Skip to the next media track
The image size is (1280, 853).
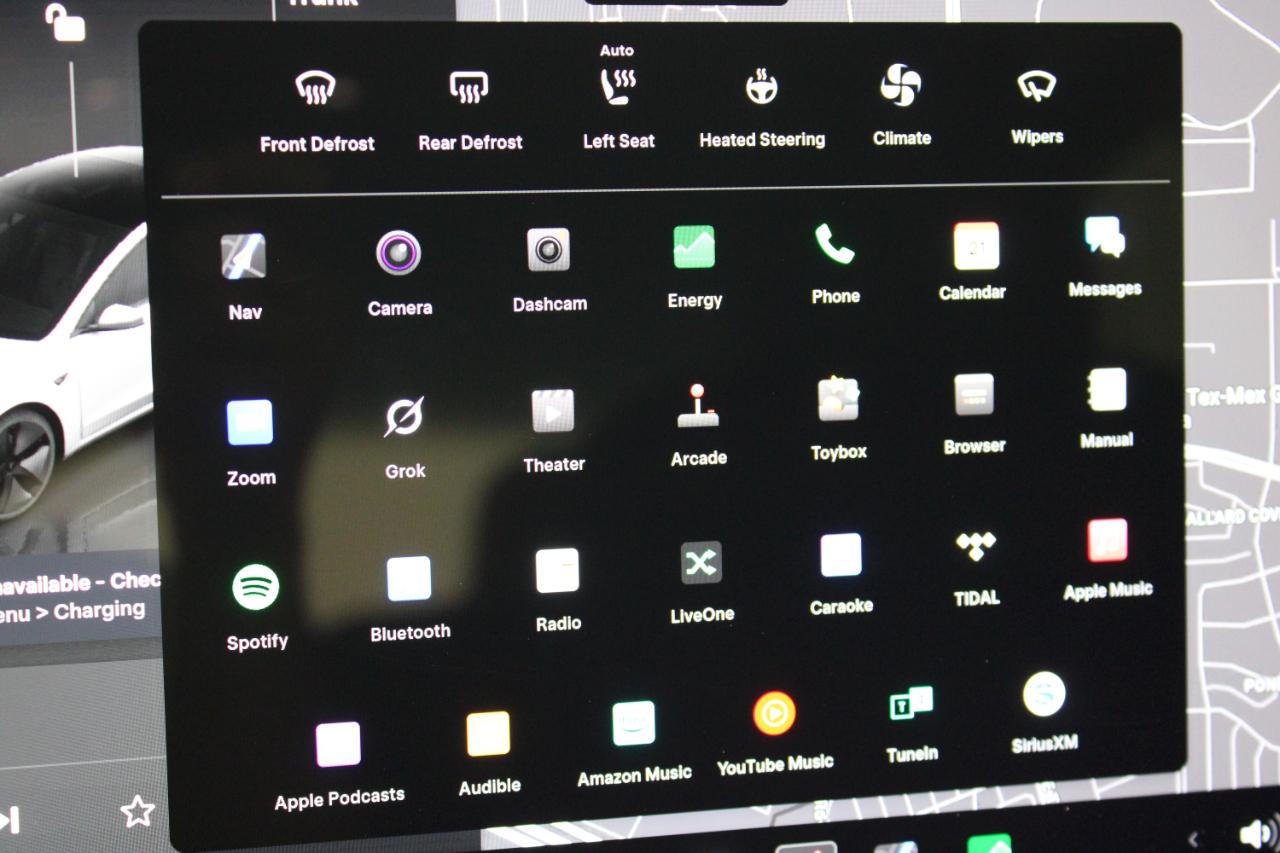click(x=10, y=820)
